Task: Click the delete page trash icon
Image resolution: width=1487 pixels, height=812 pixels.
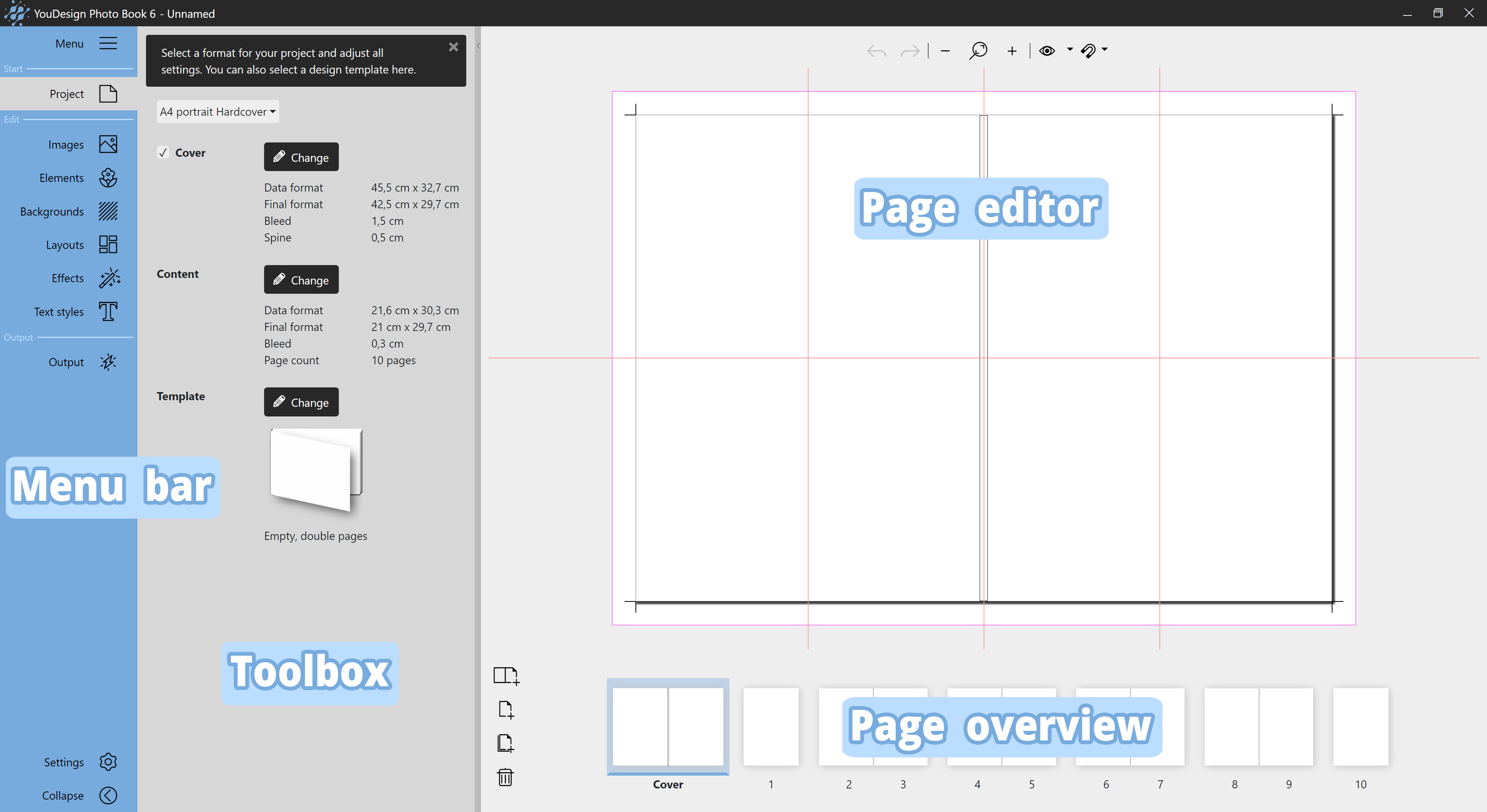Action: pos(505,777)
